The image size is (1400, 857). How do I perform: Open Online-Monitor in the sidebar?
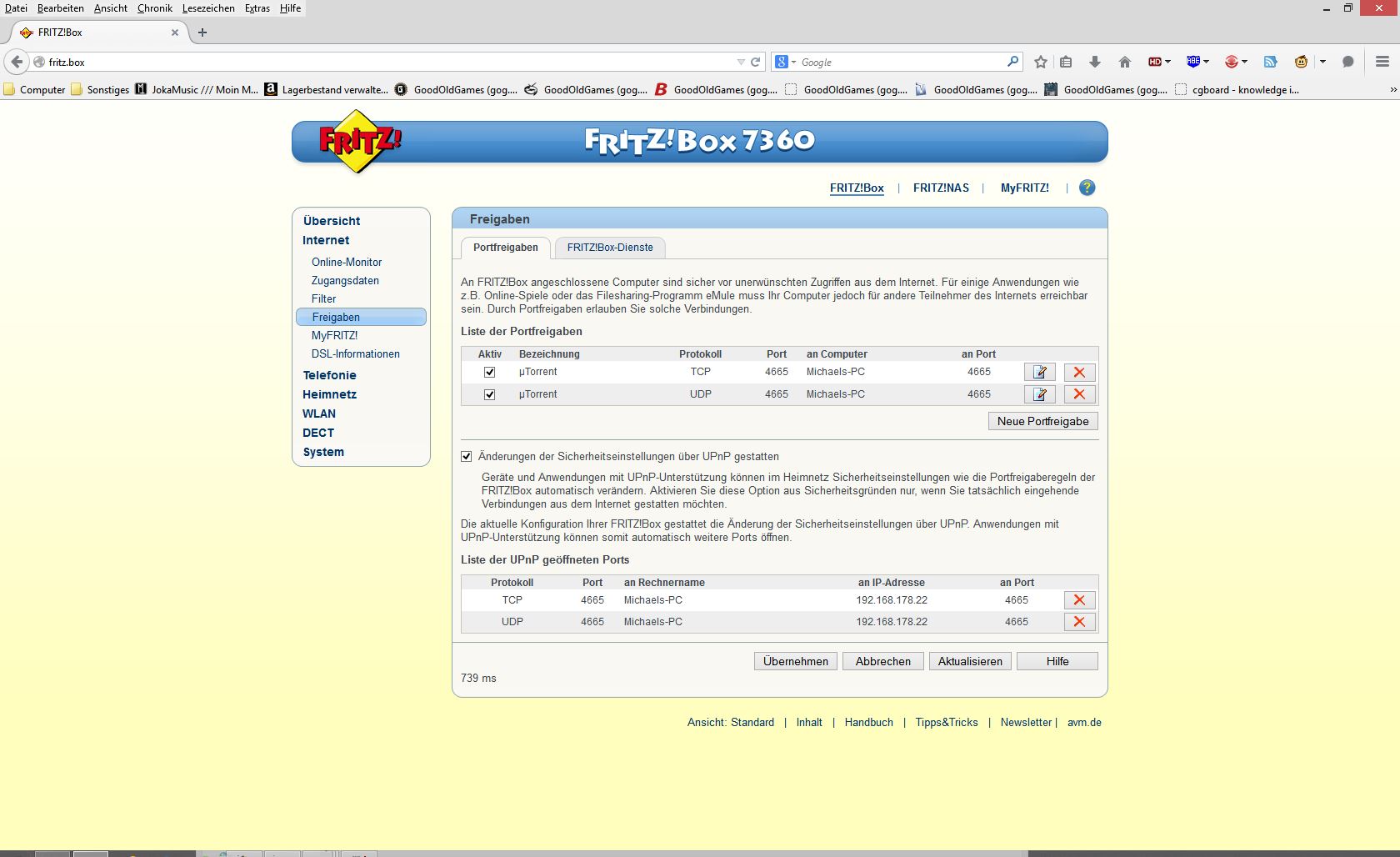click(x=347, y=262)
